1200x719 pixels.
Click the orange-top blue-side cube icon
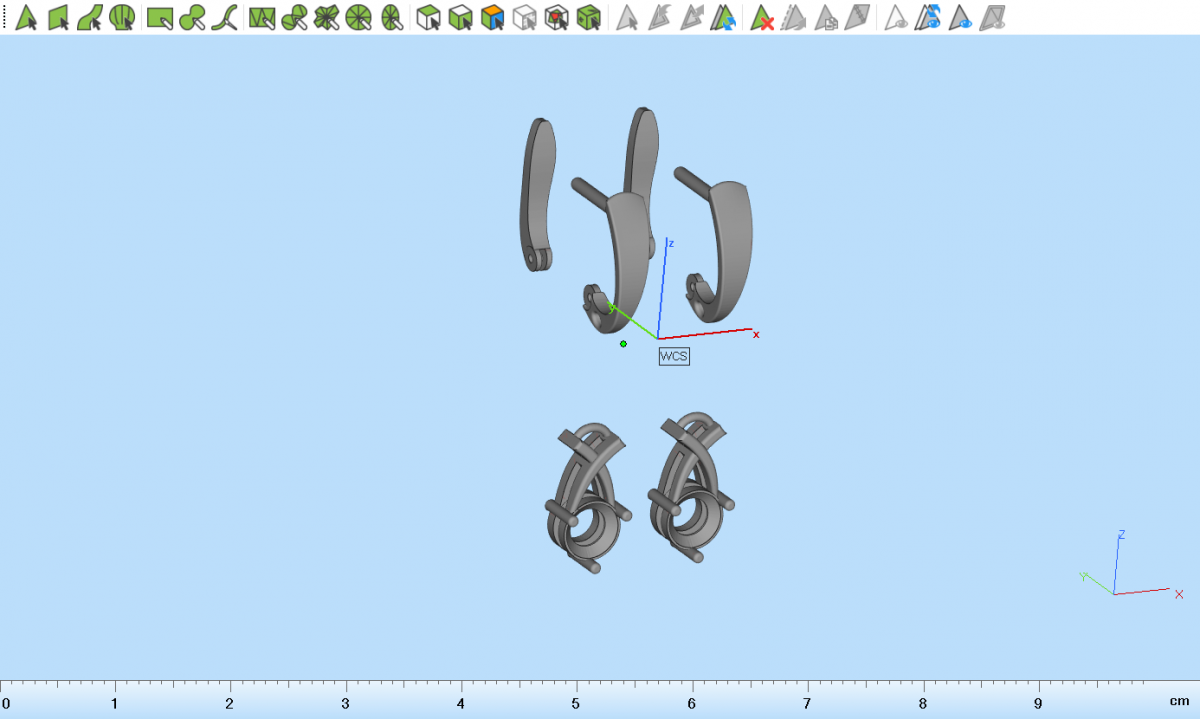click(492, 17)
